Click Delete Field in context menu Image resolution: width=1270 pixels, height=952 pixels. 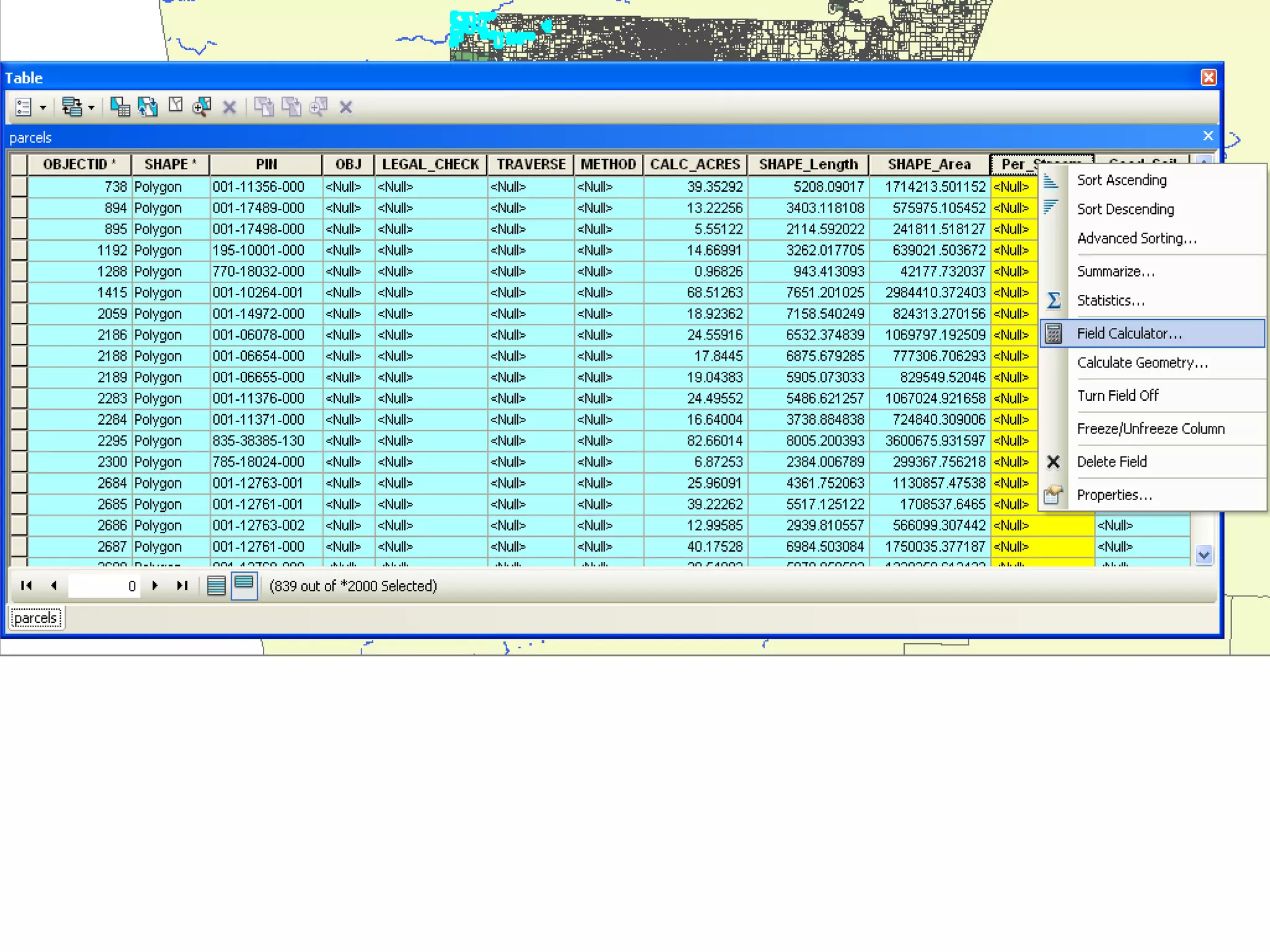[1111, 462]
